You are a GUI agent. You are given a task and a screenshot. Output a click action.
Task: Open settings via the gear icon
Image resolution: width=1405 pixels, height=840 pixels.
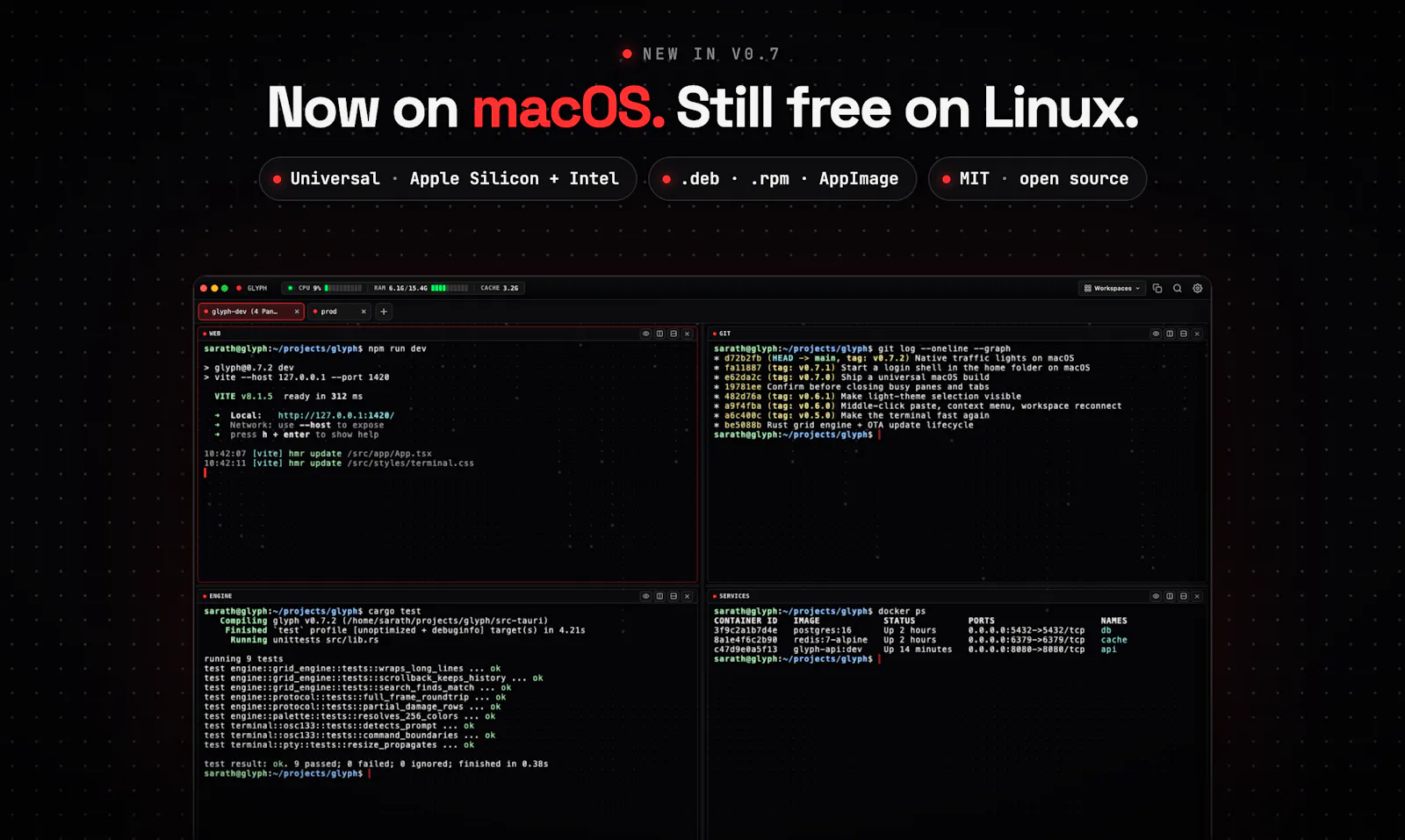[x=1198, y=288]
